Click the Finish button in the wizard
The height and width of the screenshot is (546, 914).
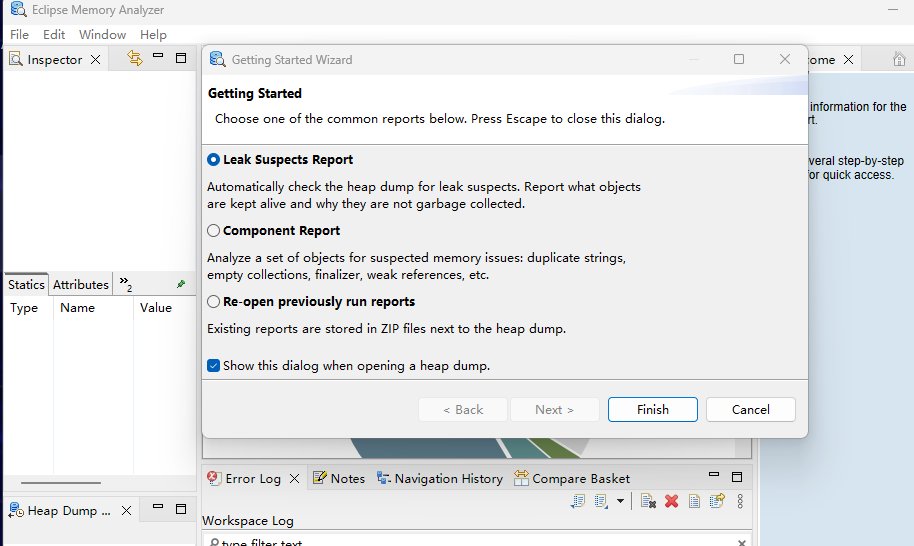click(652, 410)
